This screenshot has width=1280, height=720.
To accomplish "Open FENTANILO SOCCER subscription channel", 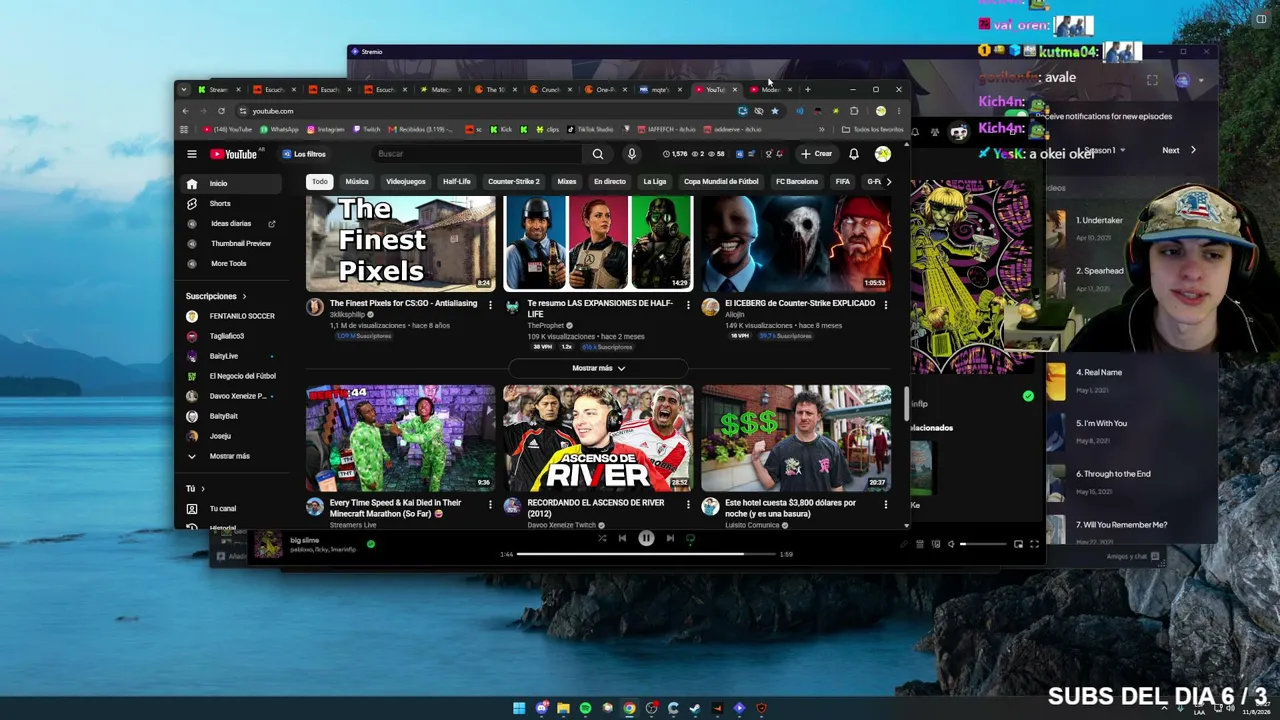I will [230, 316].
